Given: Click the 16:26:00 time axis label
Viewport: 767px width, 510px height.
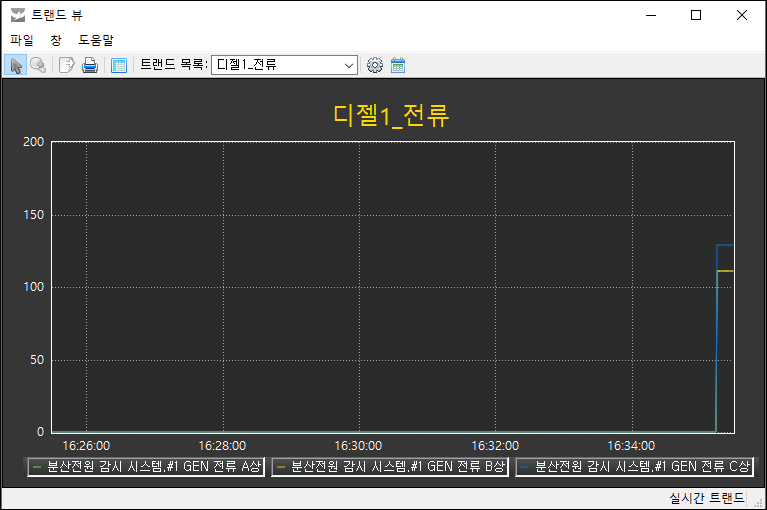Looking at the screenshot, I should (86, 445).
